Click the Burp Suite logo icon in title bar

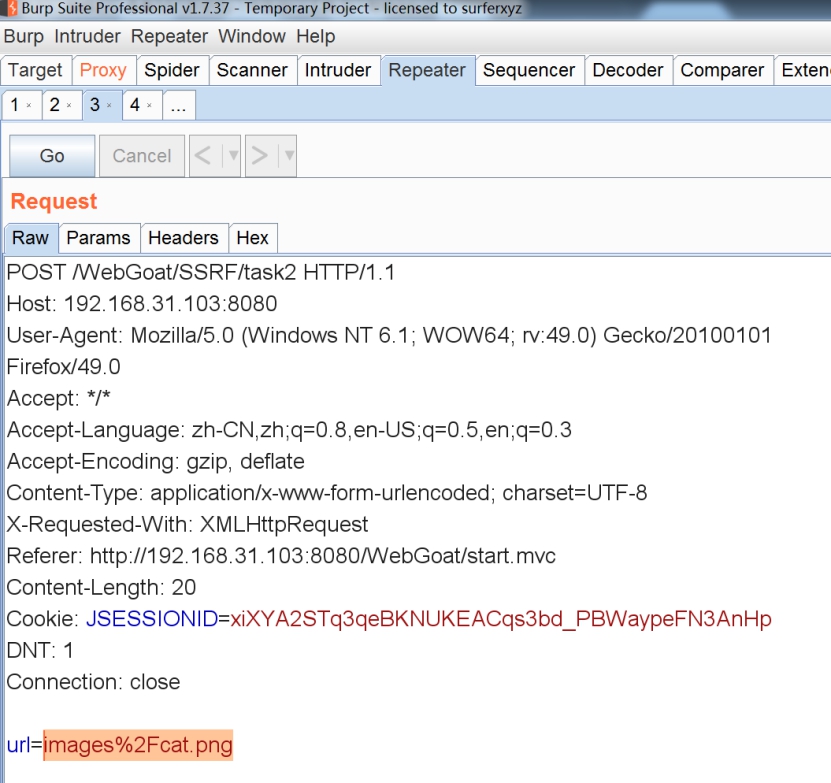pyautogui.click(x=11, y=8)
